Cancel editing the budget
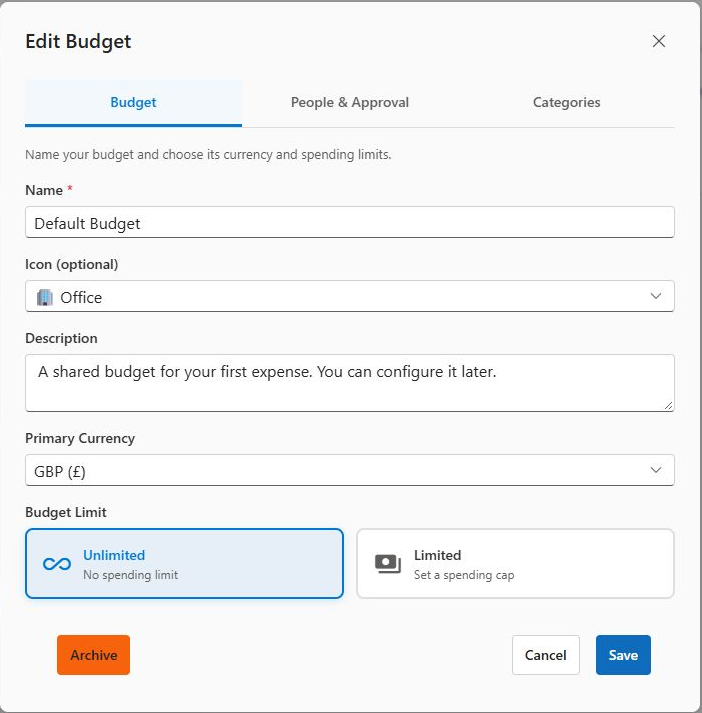 coord(546,655)
